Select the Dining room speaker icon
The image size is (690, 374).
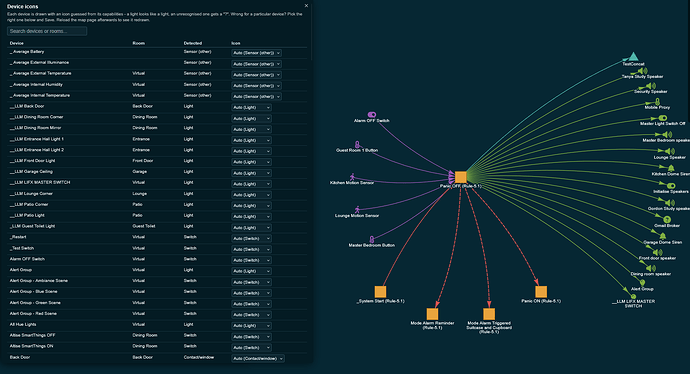(x=651, y=268)
